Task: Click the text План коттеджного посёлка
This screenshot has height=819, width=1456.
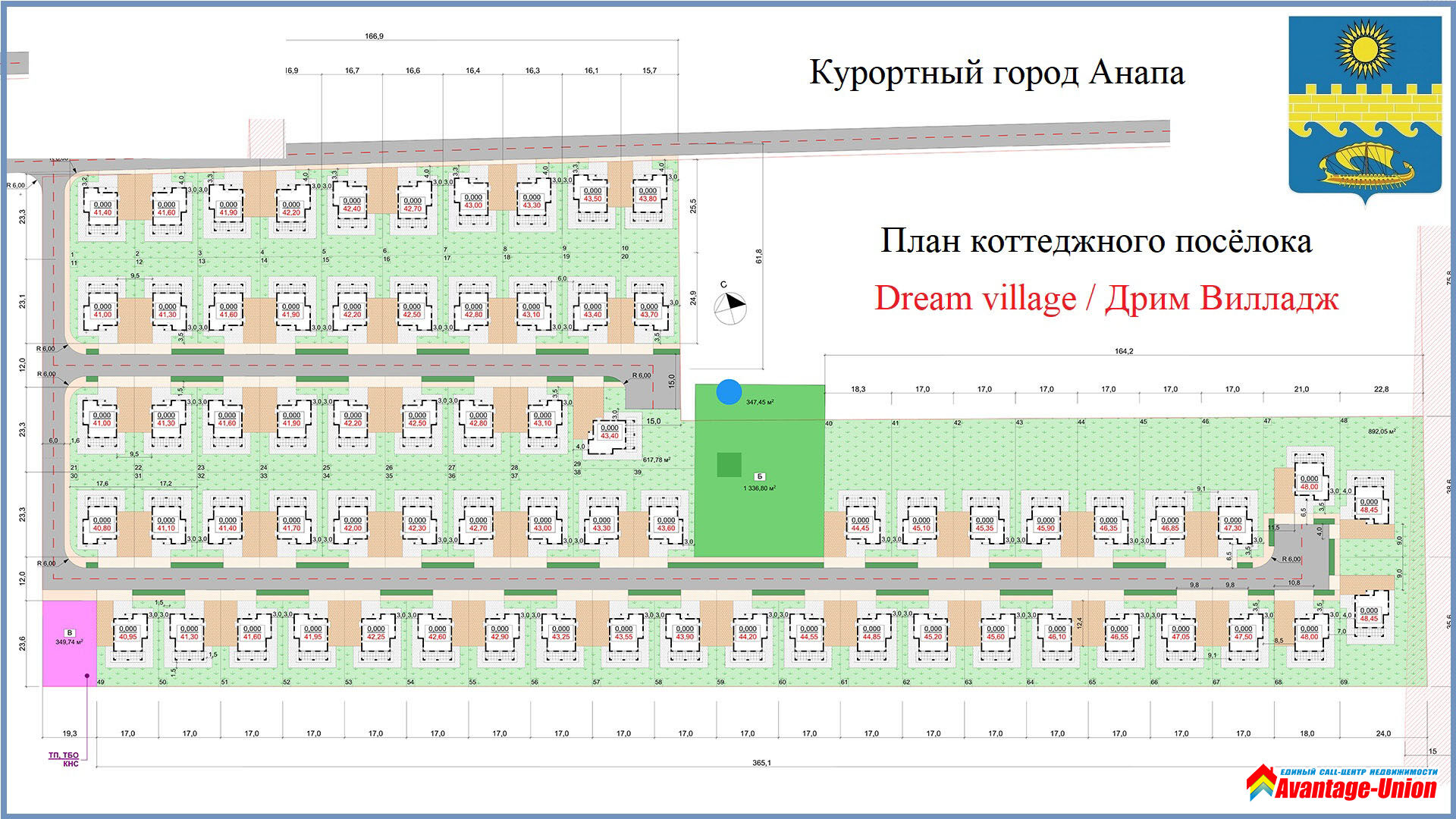Action: click(x=1096, y=241)
